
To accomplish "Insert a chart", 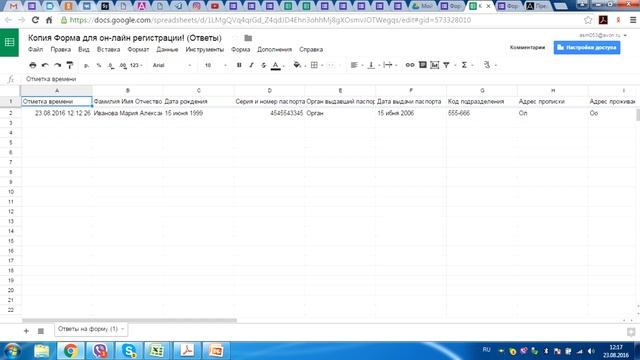I will (435, 65).
